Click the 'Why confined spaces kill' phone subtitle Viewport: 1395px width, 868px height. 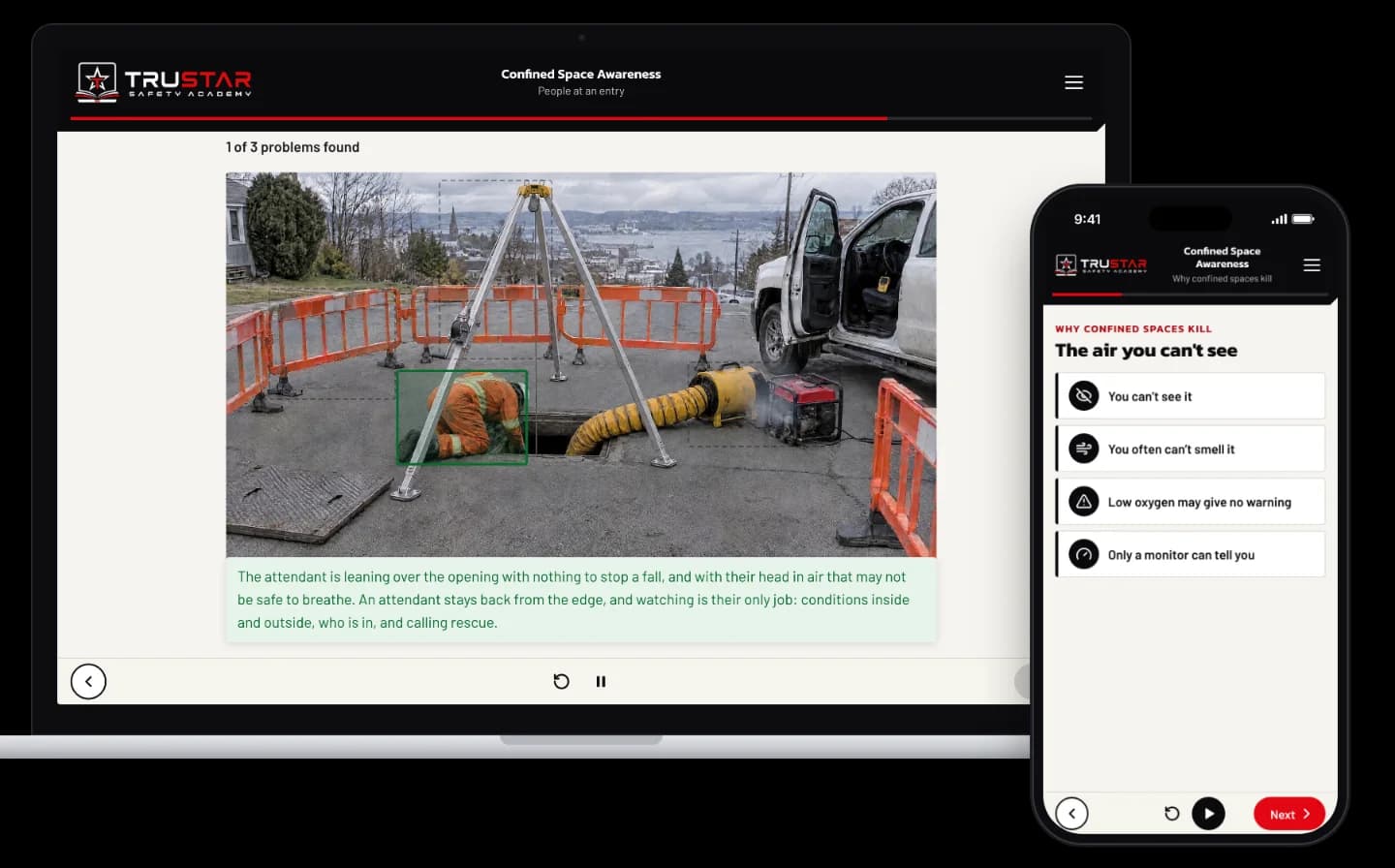tap(1222, 279)
